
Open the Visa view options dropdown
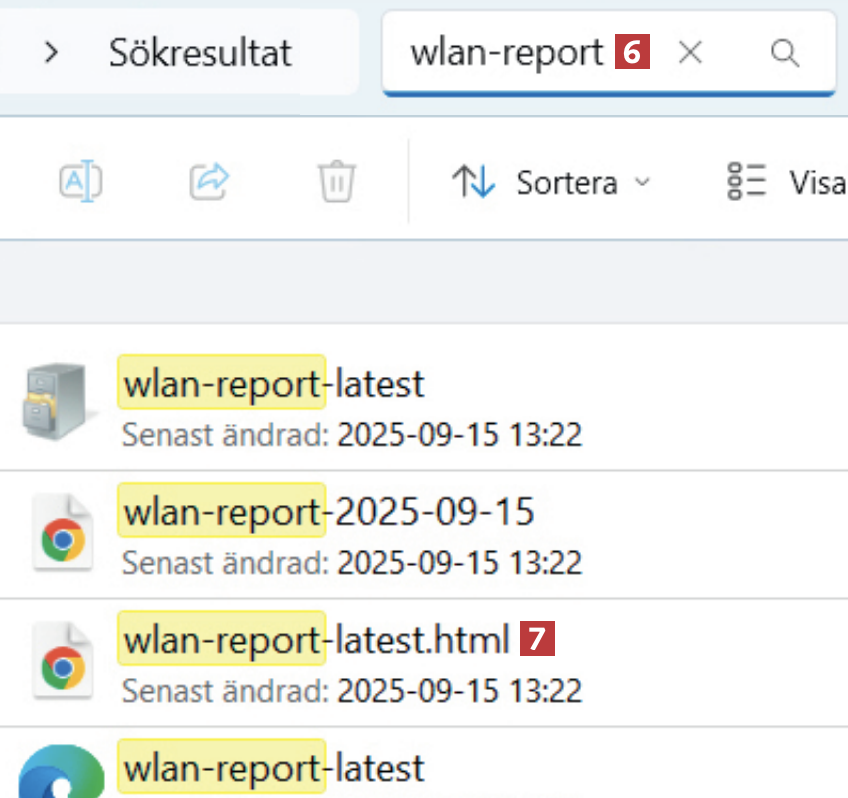(x=788, y=183)
